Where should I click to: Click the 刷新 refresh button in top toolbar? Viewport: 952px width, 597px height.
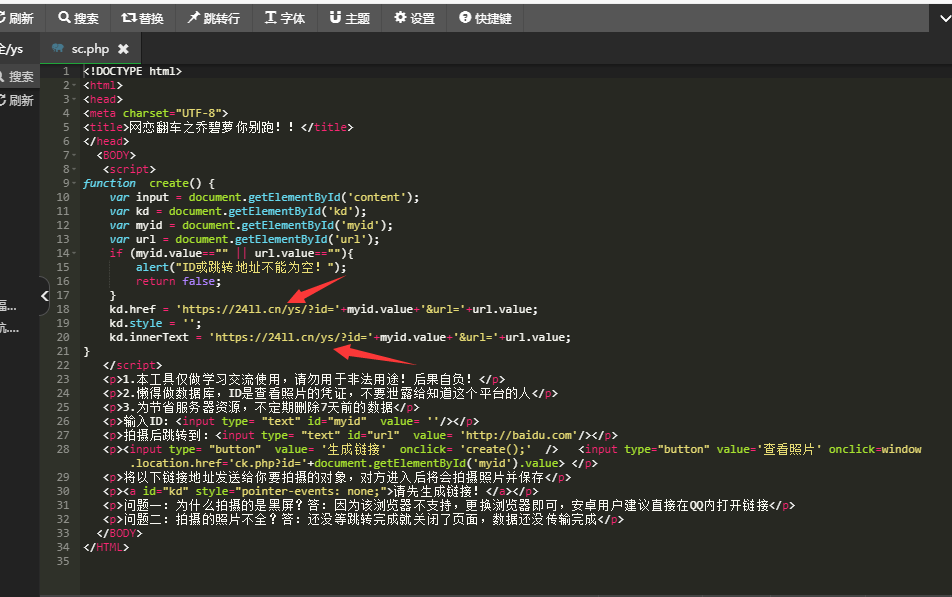[17, 18]
